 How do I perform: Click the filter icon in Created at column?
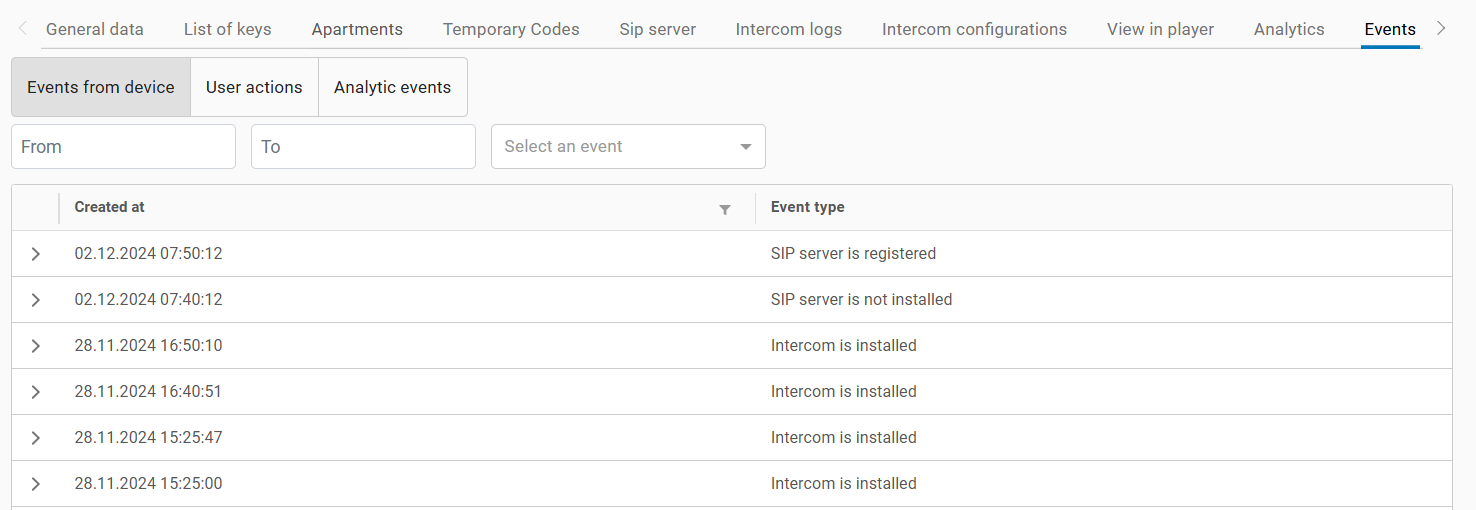pos(725,209)
